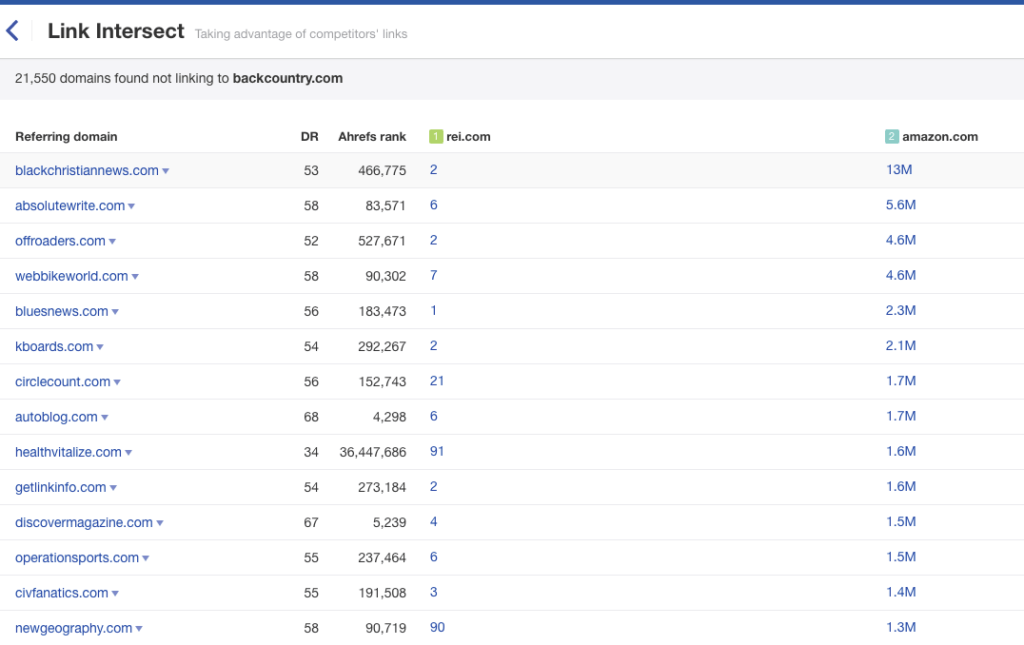Image resolution: width=1024 pixels, height=645 pixels.
Task: View 7 rei.com links from webbikeworld.com
Action: click(x=434, y=275)
